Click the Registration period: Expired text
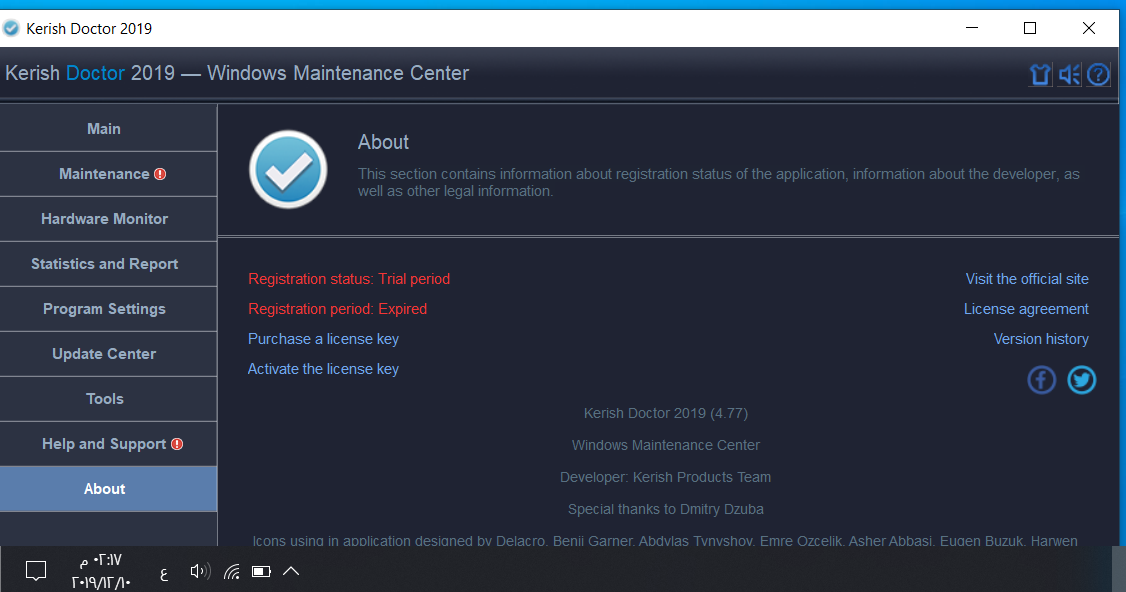Screen dimensions: 1126x592 (338, 309)
